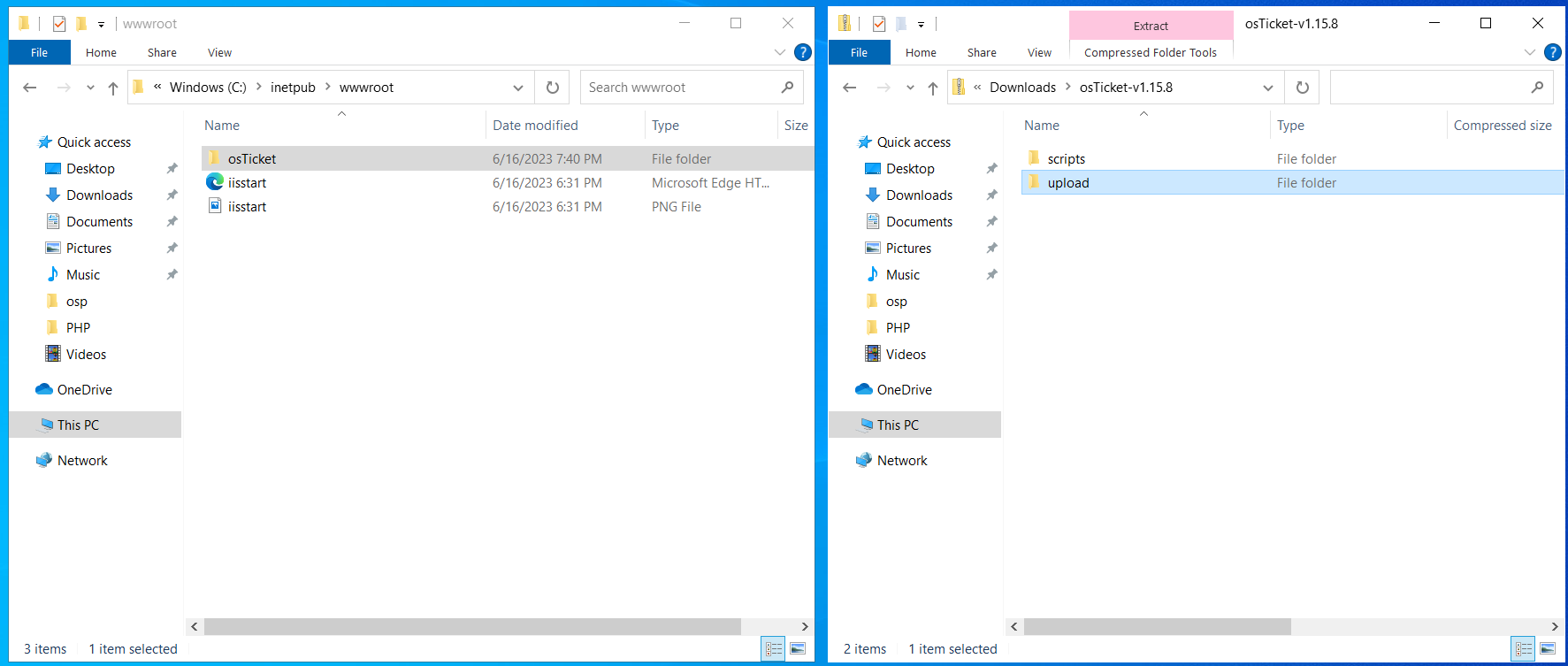
Task: Open File menu in wwwroot window
Action: [39, 52]
